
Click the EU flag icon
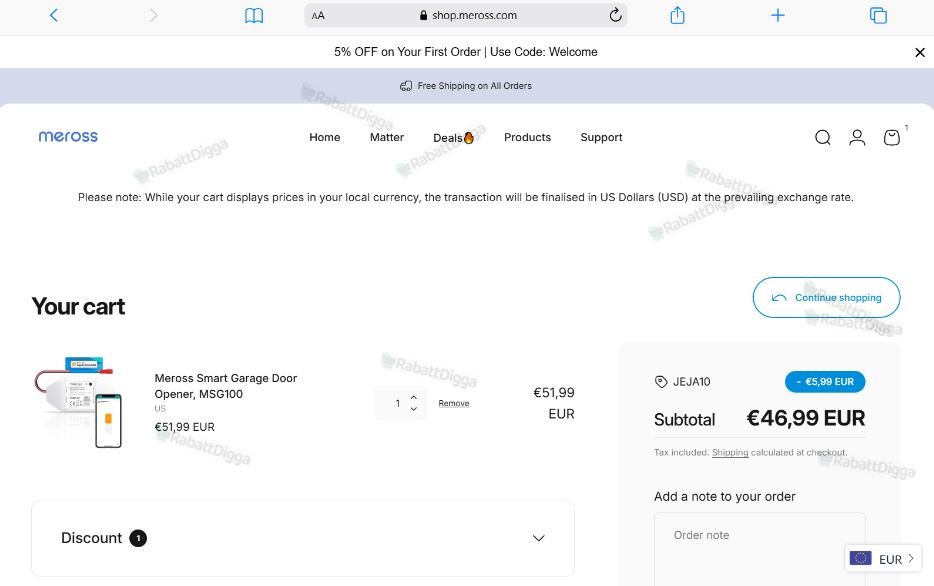(860, 558)
